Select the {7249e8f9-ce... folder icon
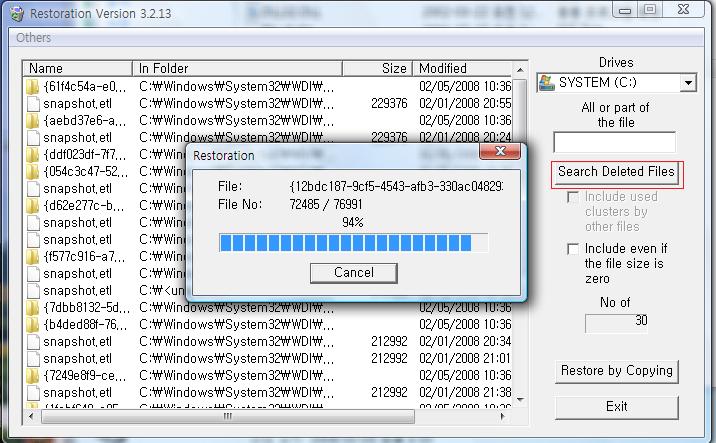The image size is (716, 443). point(32,375)
